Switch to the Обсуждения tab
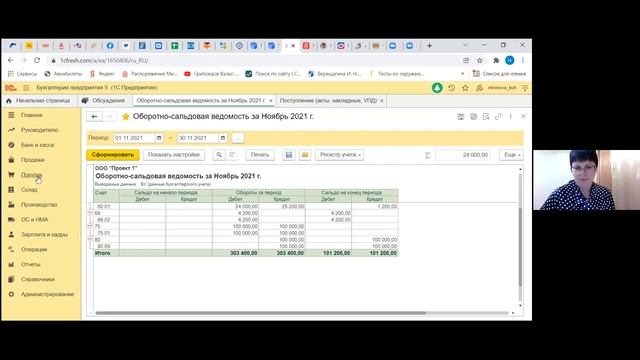Viewport: 640px width, 360px height. point(104,101)
